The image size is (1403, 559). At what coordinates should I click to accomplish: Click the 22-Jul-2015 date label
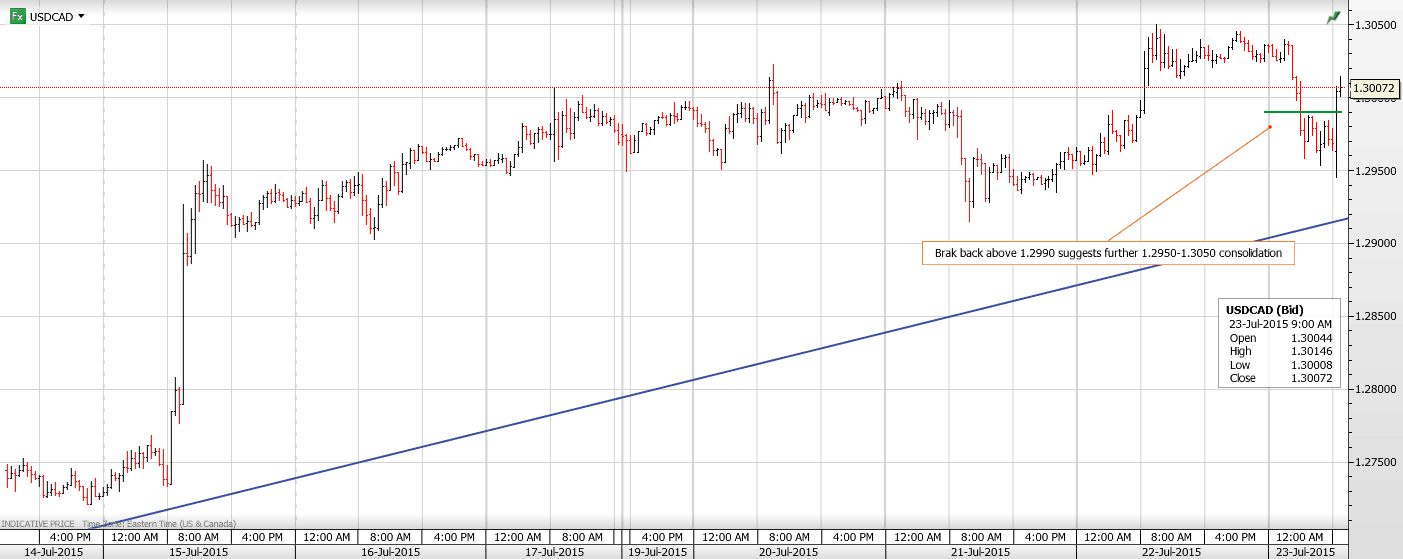[1171, 552]
